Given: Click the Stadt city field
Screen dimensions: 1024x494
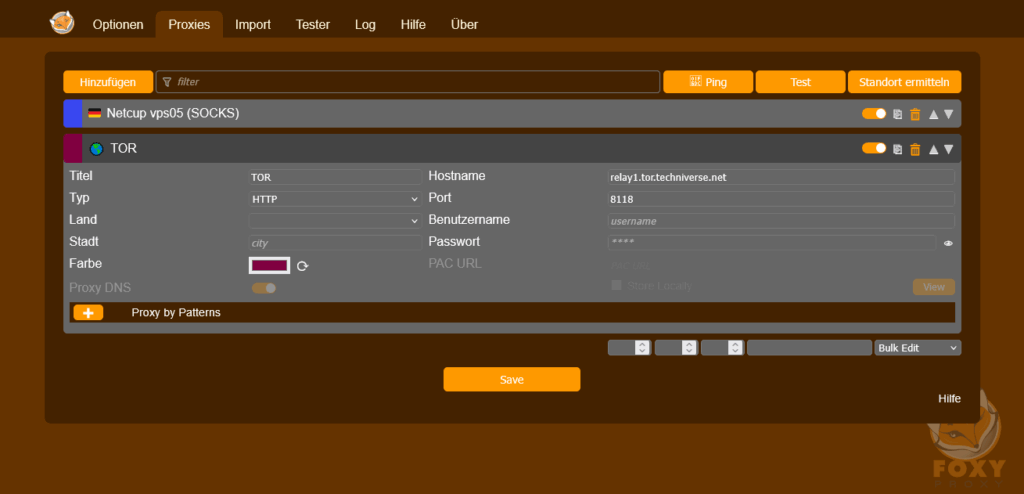Looking at the screenshot, I should 335,242.
